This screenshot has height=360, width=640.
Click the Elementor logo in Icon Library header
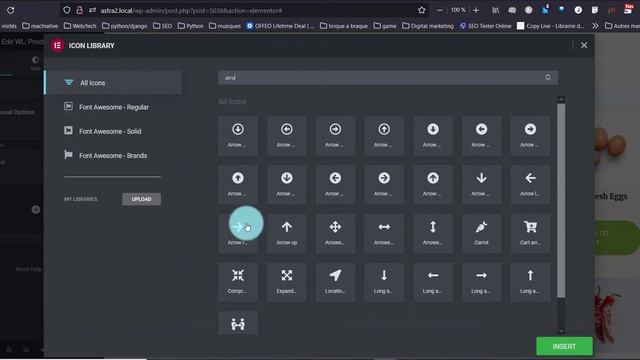pyautogui.click(x=57, y=45)
